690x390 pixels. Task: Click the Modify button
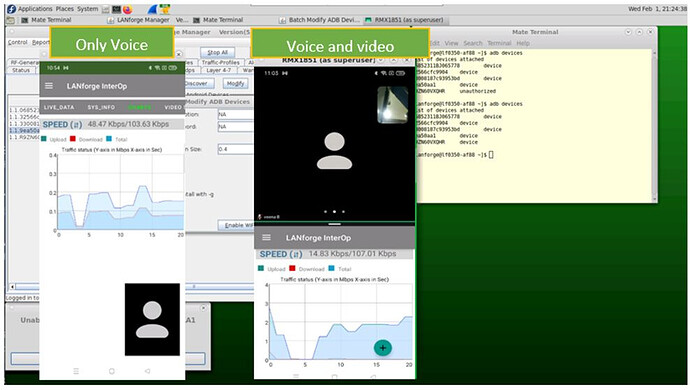pyautogui.click(x=235, y=83)
